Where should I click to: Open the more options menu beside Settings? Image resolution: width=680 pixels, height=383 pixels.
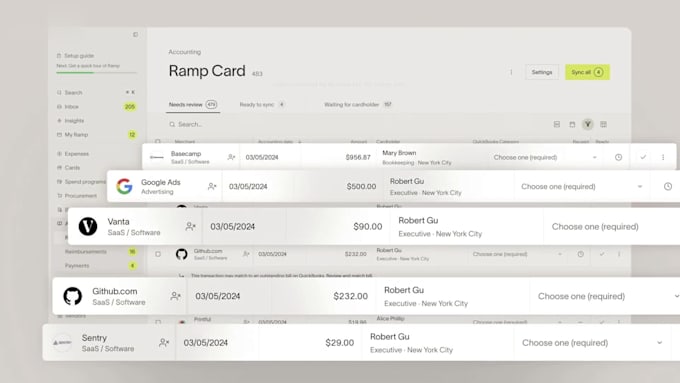511,72
